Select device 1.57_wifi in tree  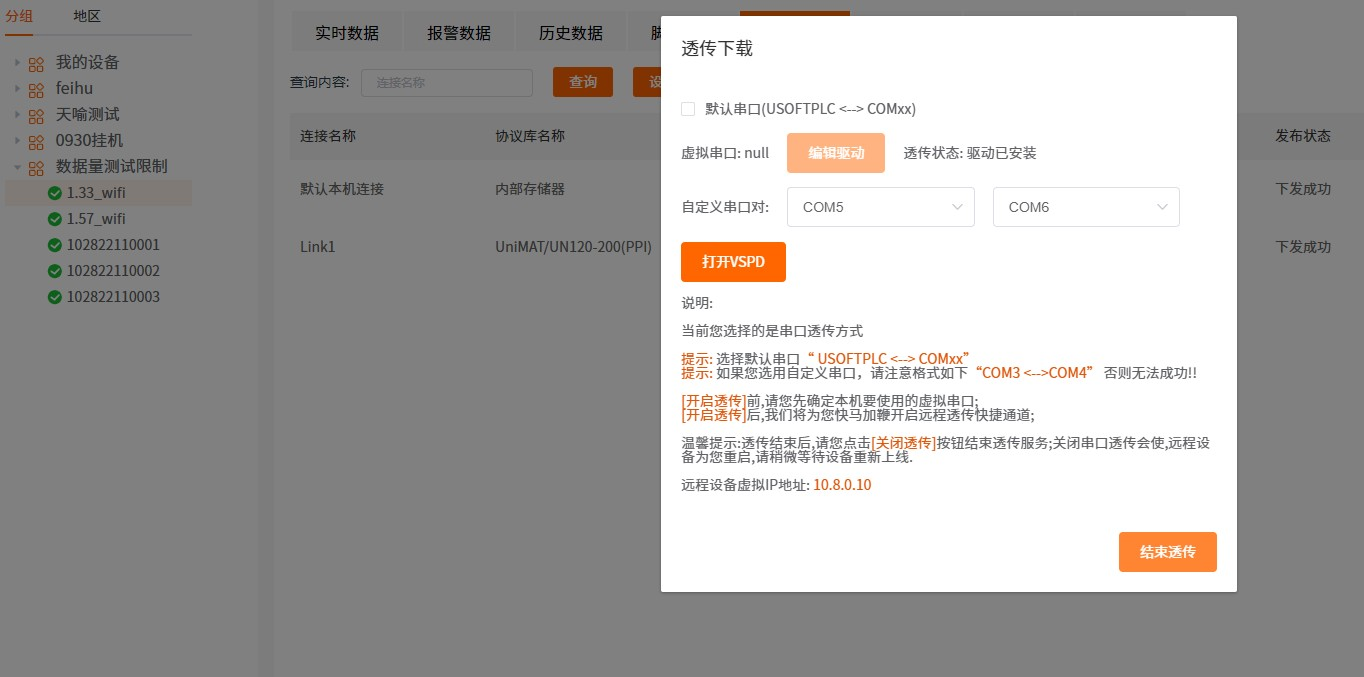point(98,219)
